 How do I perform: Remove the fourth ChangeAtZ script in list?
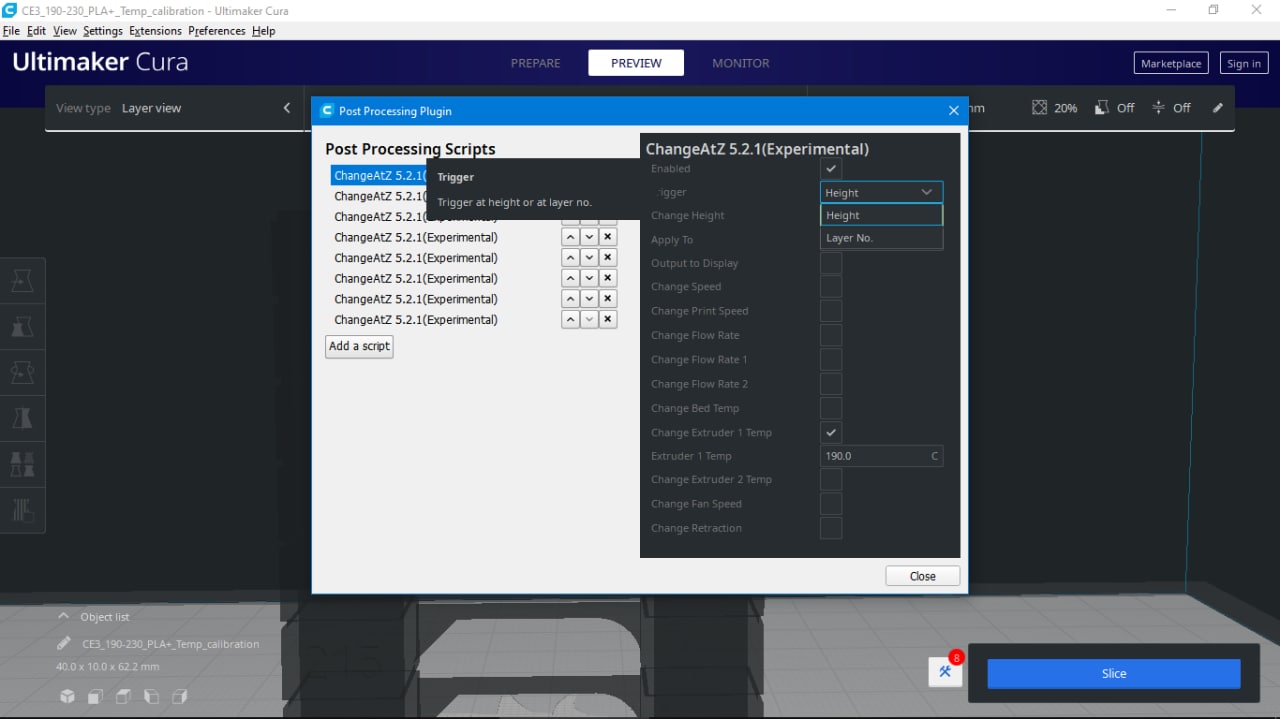click(608, 237)
